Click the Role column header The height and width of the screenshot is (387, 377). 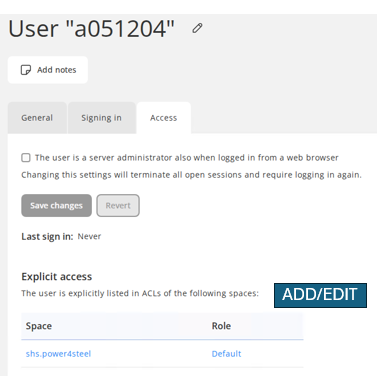(x=221, y=326)
